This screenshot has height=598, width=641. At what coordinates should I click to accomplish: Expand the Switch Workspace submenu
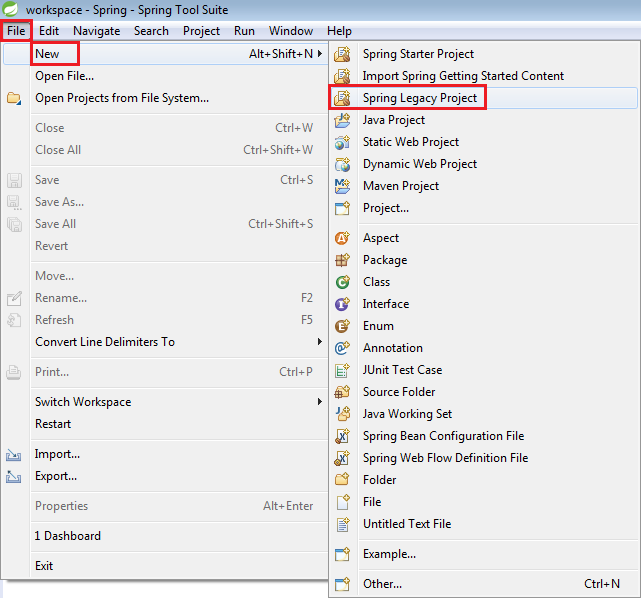click(320, 402)
